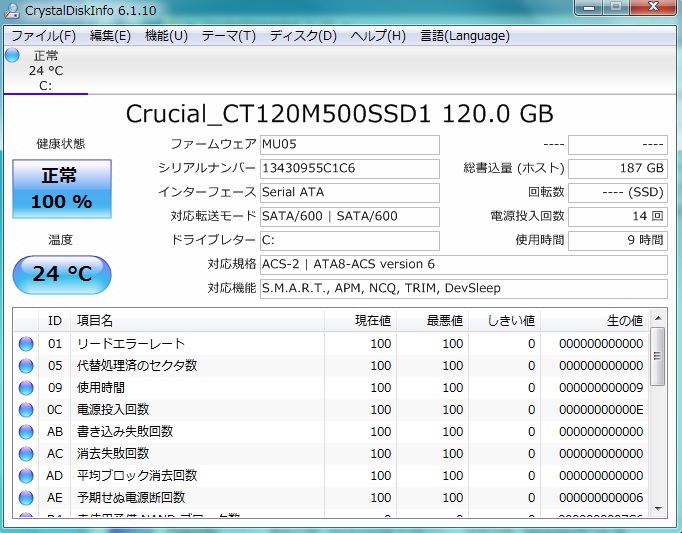Click the 対応機能 field listing S.M.A.R.T., APM

(464, 288)
